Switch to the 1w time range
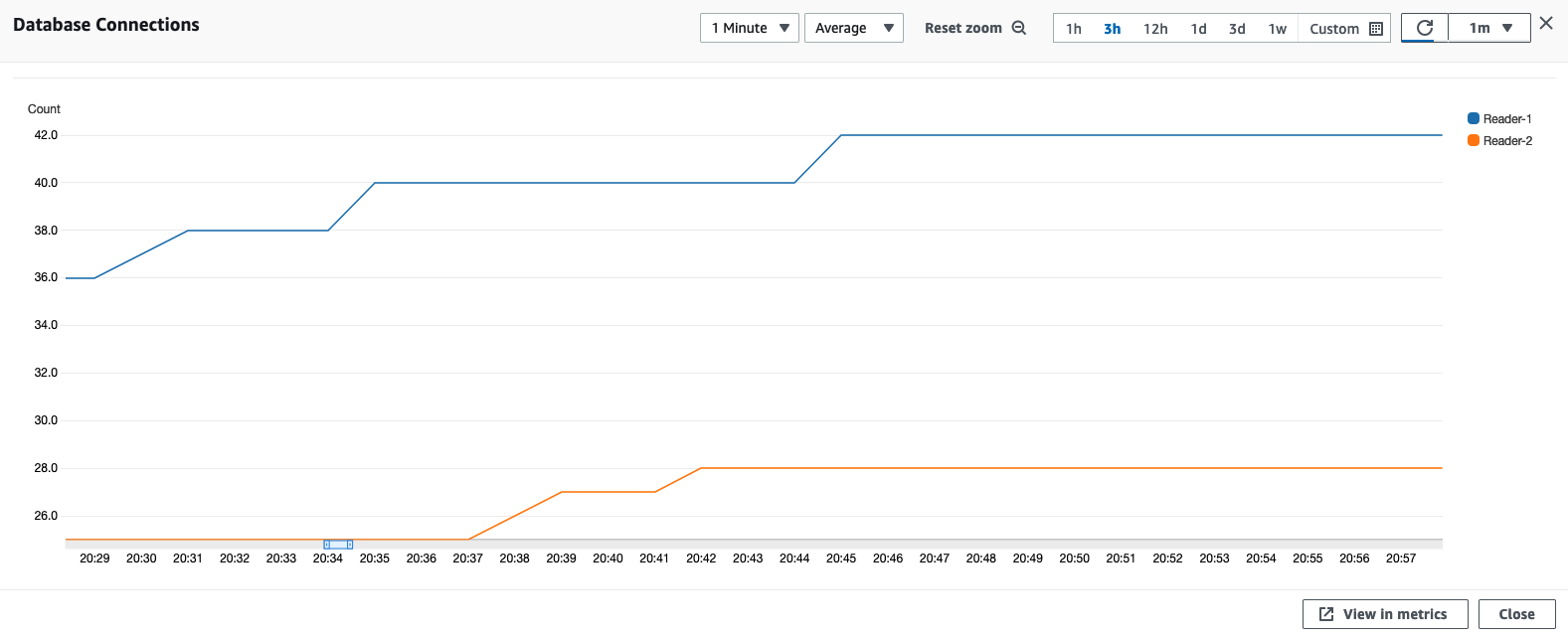Screen dimensions: 1568x639 (1278, 29)
